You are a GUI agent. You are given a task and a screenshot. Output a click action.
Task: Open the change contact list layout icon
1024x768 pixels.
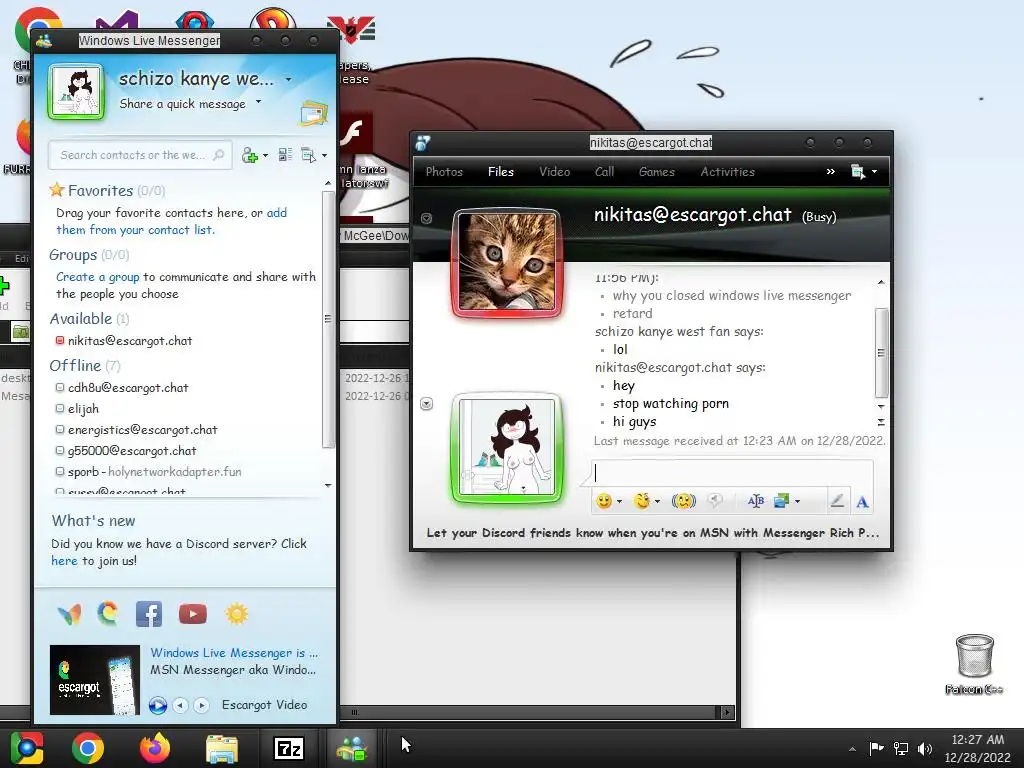(x=285, y=155)
